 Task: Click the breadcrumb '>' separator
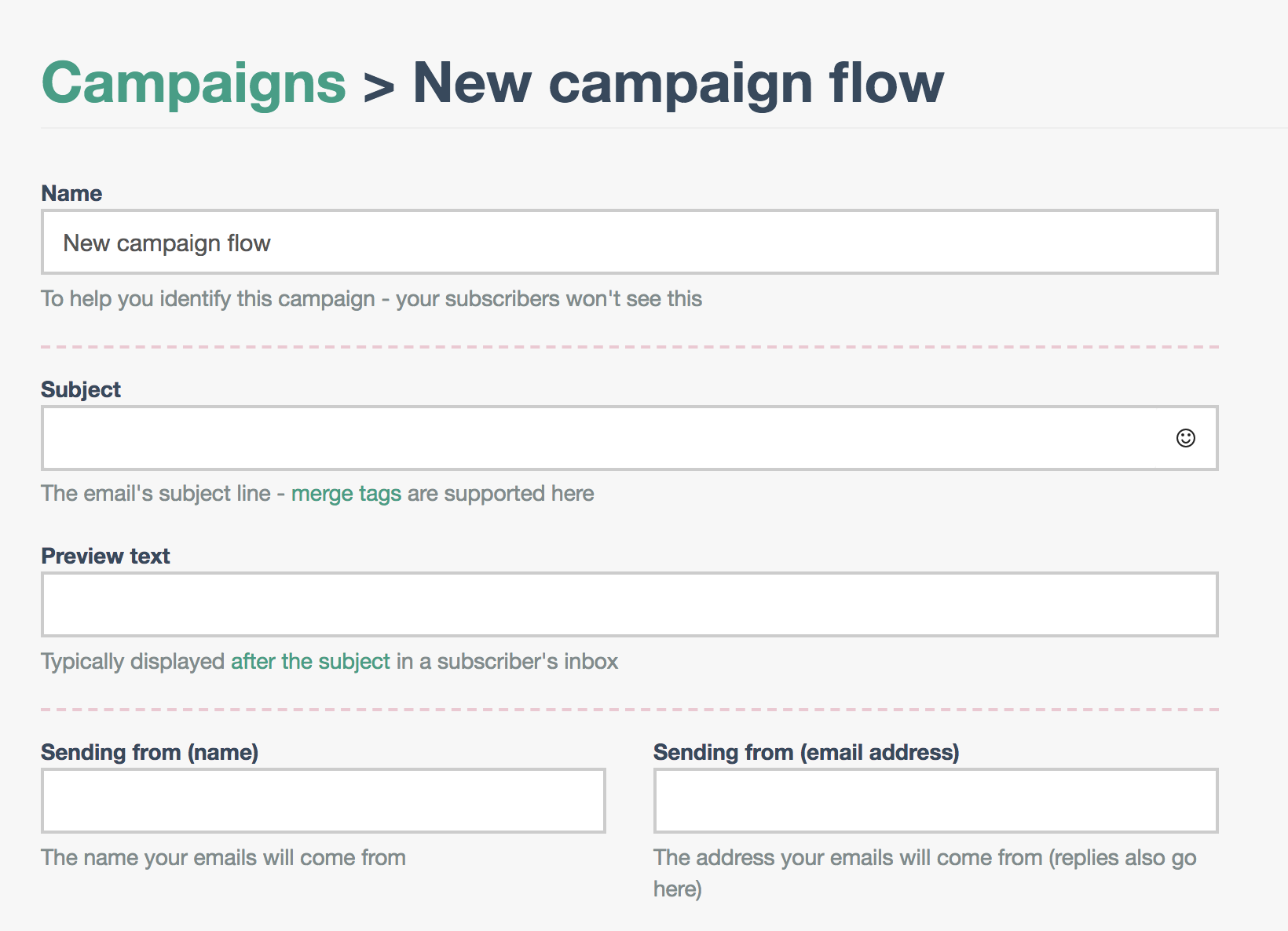pos(379,86)
